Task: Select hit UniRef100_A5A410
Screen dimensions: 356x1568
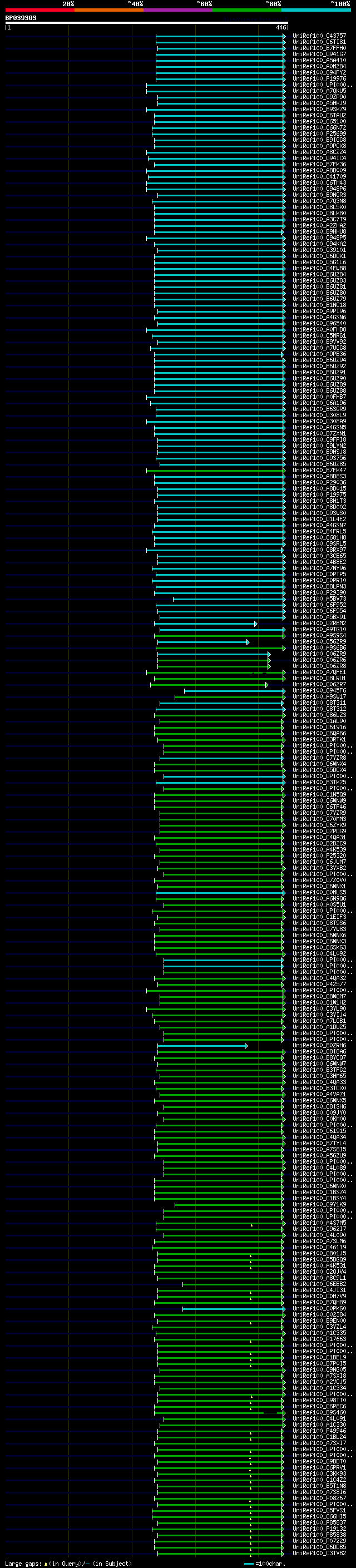Action: [x=319, y=60]
